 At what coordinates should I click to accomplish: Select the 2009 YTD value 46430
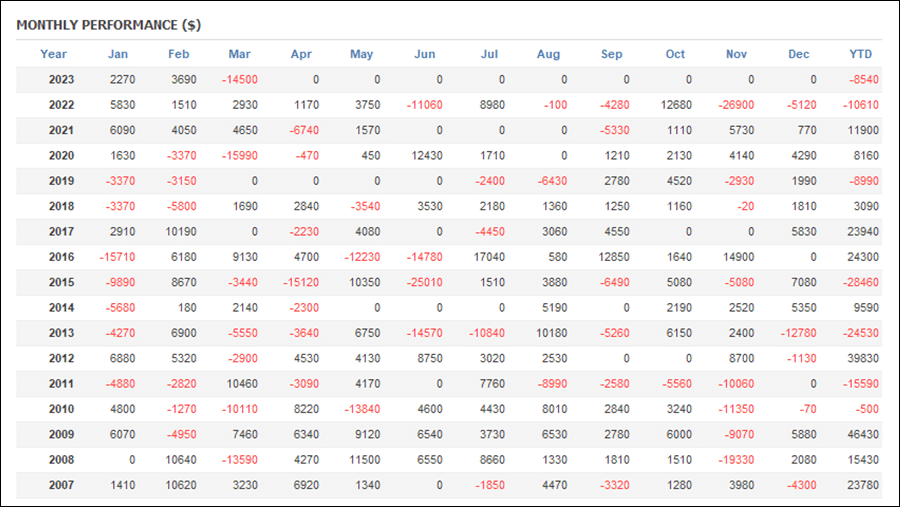tap(863, 435)
